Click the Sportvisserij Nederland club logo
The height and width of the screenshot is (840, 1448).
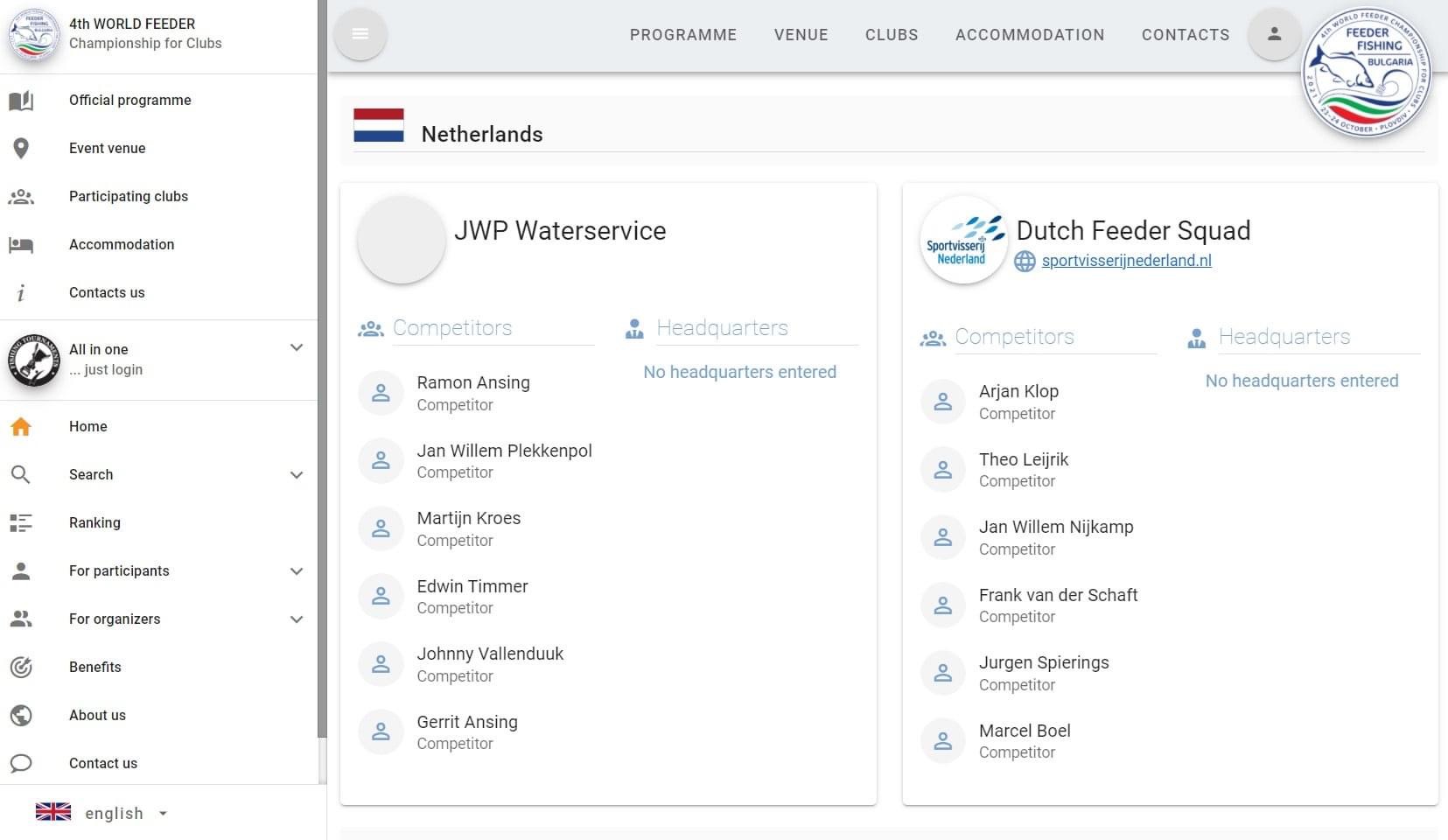tap(963, 241)
